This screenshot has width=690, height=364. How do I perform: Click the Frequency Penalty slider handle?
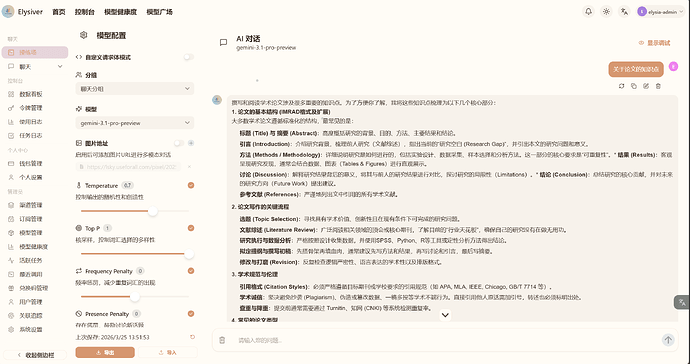tap(135, 297)
